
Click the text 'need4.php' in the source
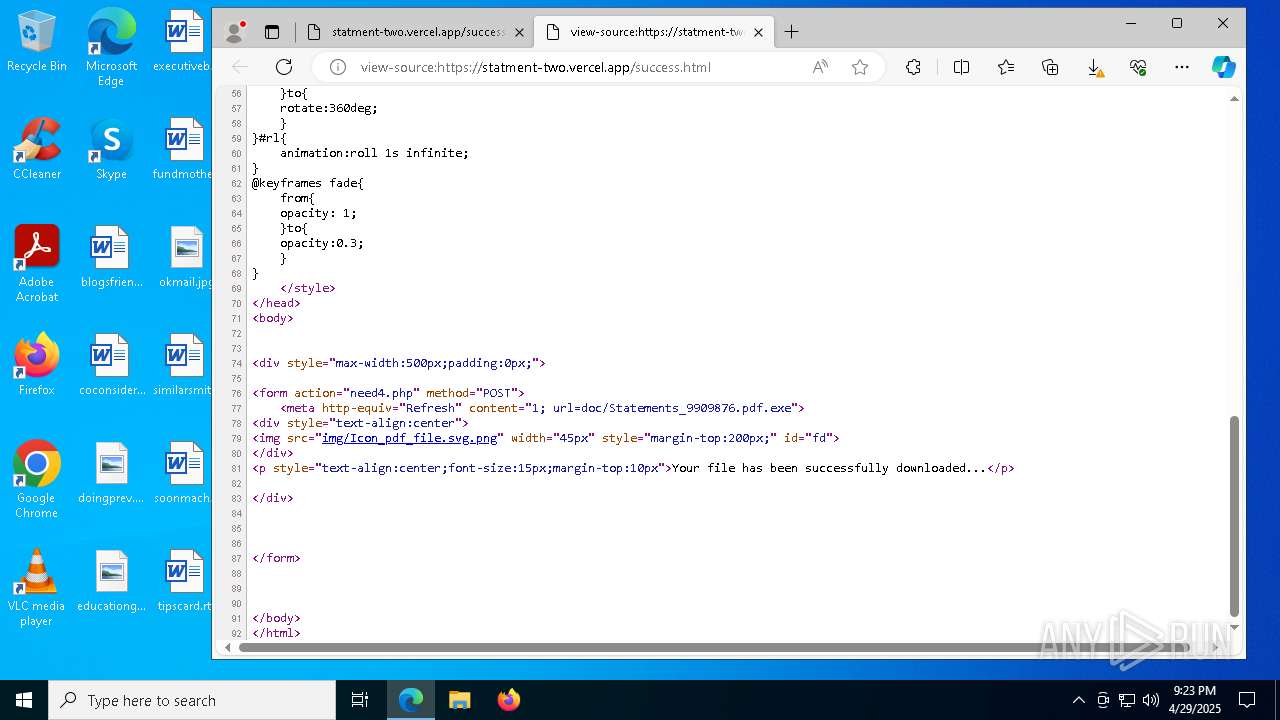tap(380, 393)
